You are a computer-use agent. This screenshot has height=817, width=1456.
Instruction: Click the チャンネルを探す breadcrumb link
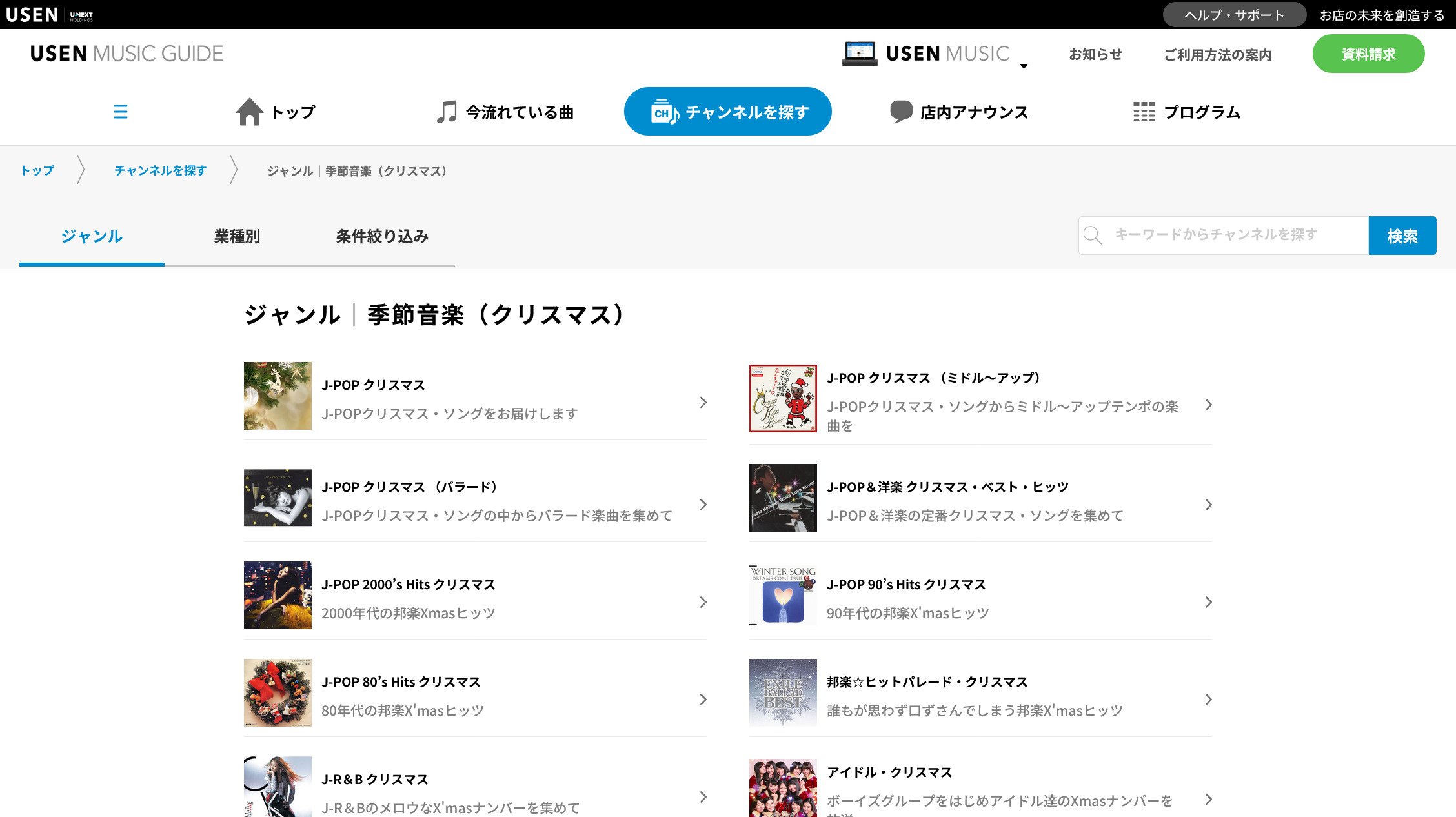tap(161, 170)
